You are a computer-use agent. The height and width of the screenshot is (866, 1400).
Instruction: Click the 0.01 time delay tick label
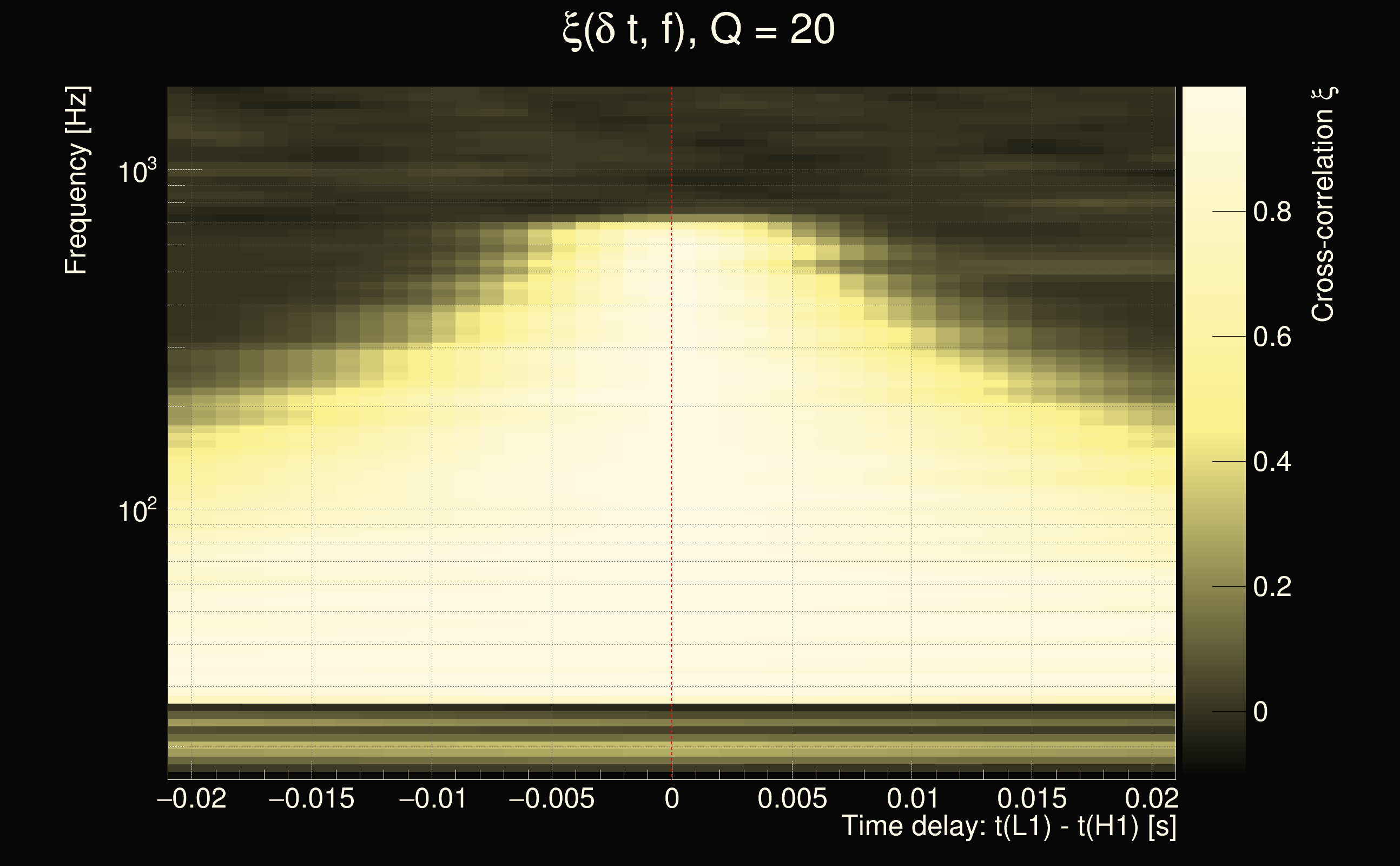point(913,798)
